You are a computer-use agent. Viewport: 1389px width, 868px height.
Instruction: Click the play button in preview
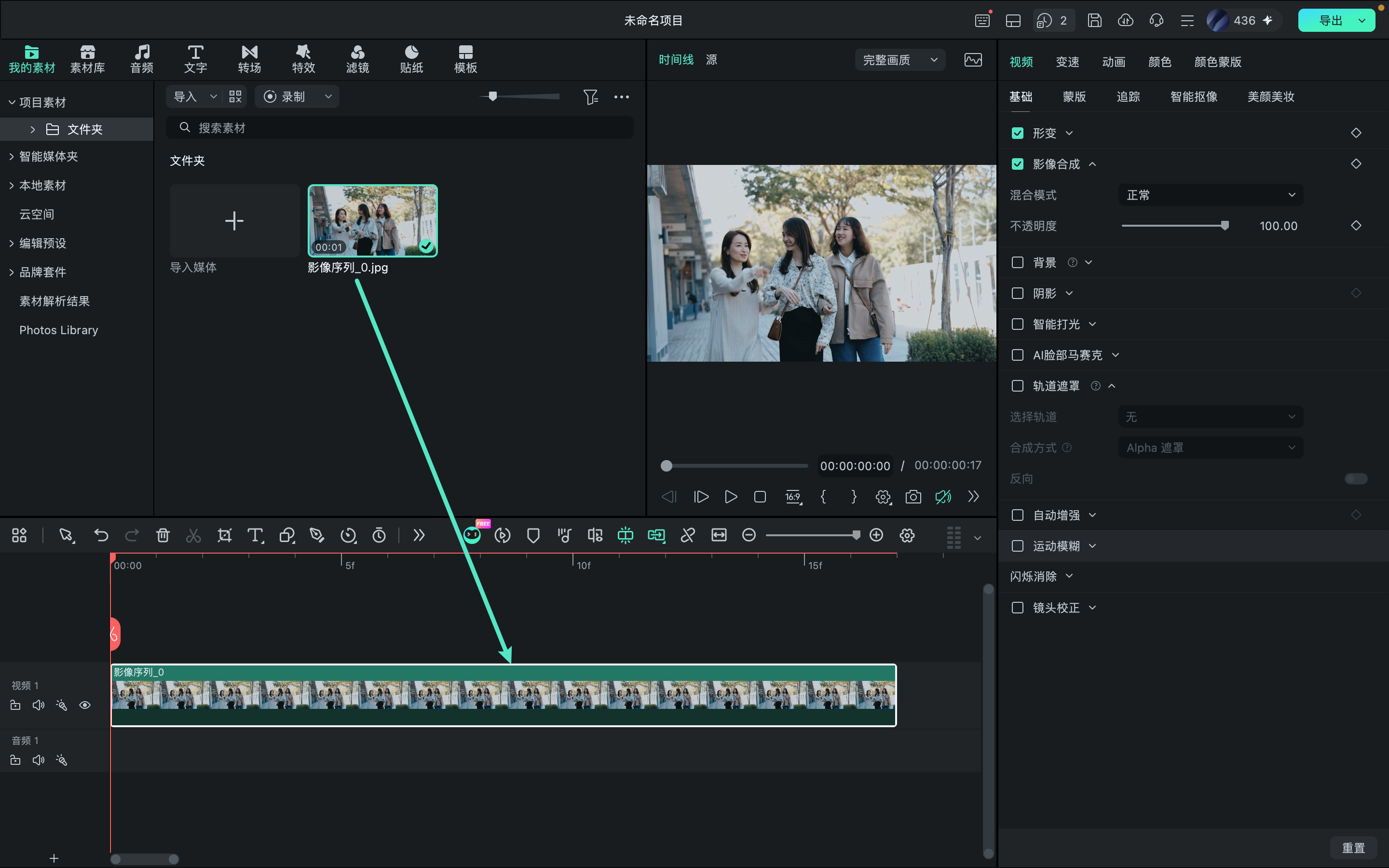pos(731,497)
